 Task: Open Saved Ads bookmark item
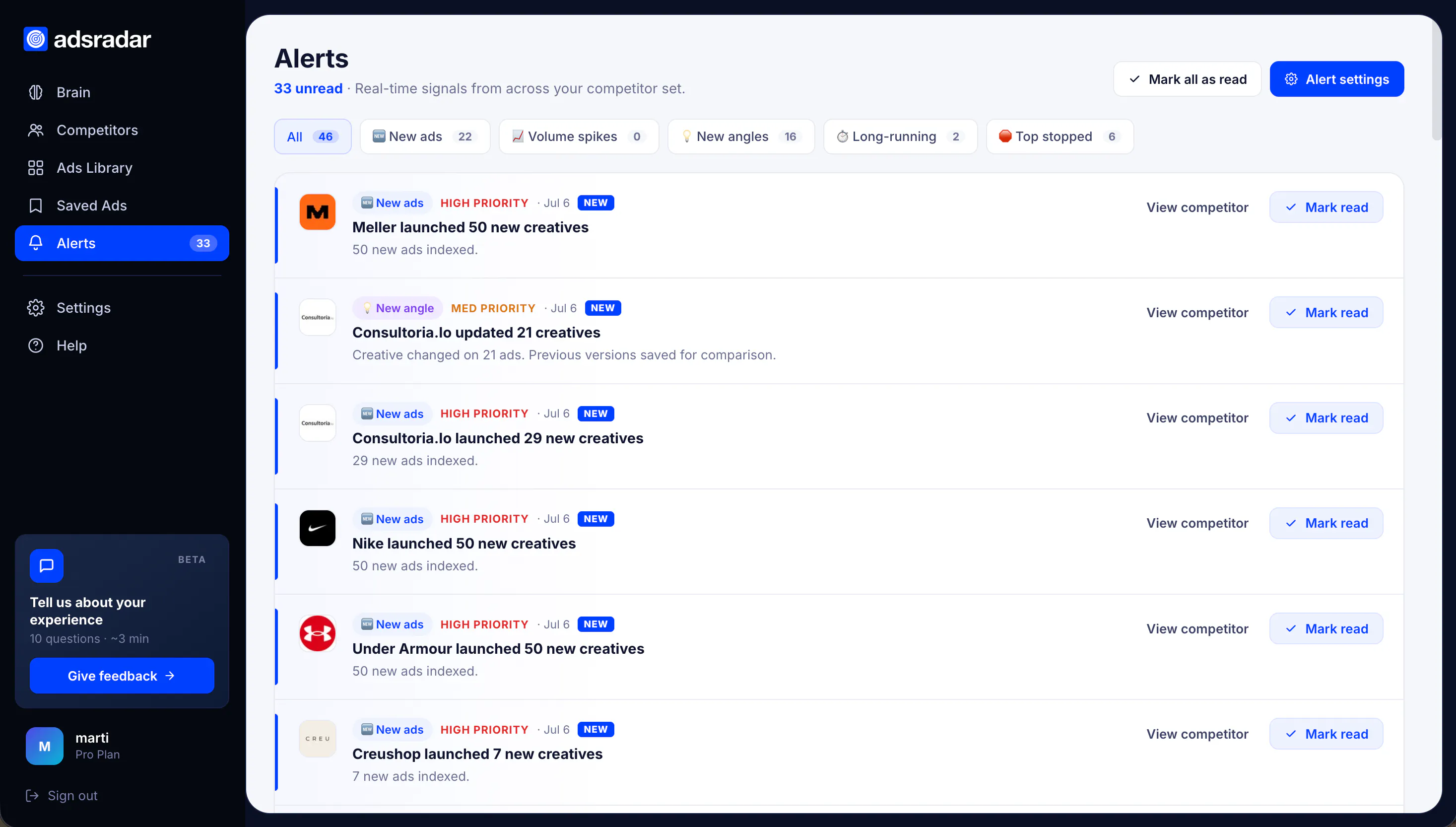point(122,206)
